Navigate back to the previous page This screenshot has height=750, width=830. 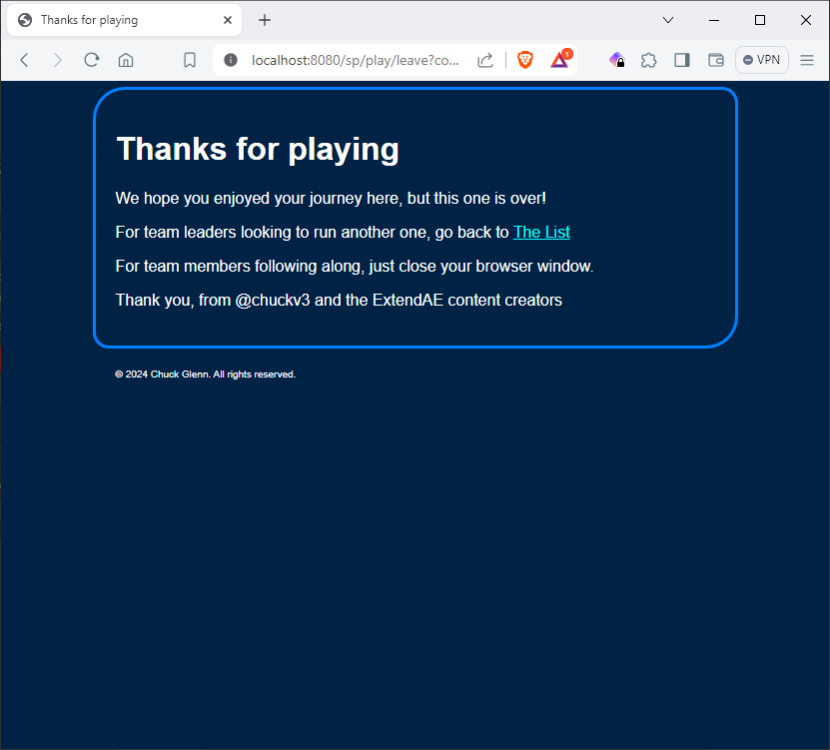click(x=25, y=60)
